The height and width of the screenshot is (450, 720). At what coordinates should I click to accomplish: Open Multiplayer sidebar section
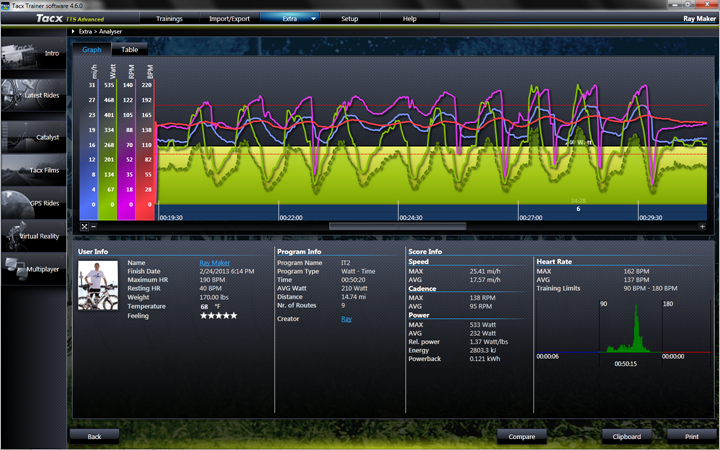pyautogui.click(x=34, y=269)
